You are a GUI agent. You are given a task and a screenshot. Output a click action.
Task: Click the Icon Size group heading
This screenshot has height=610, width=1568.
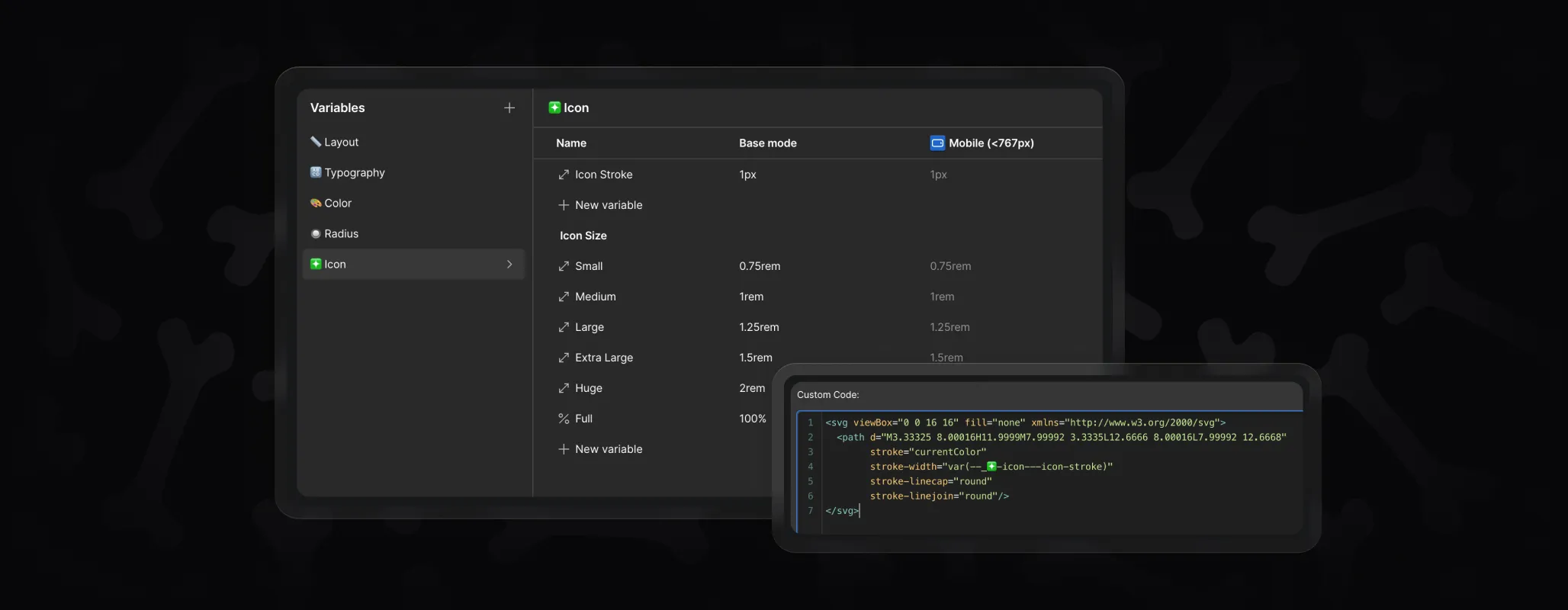(583, 236)
